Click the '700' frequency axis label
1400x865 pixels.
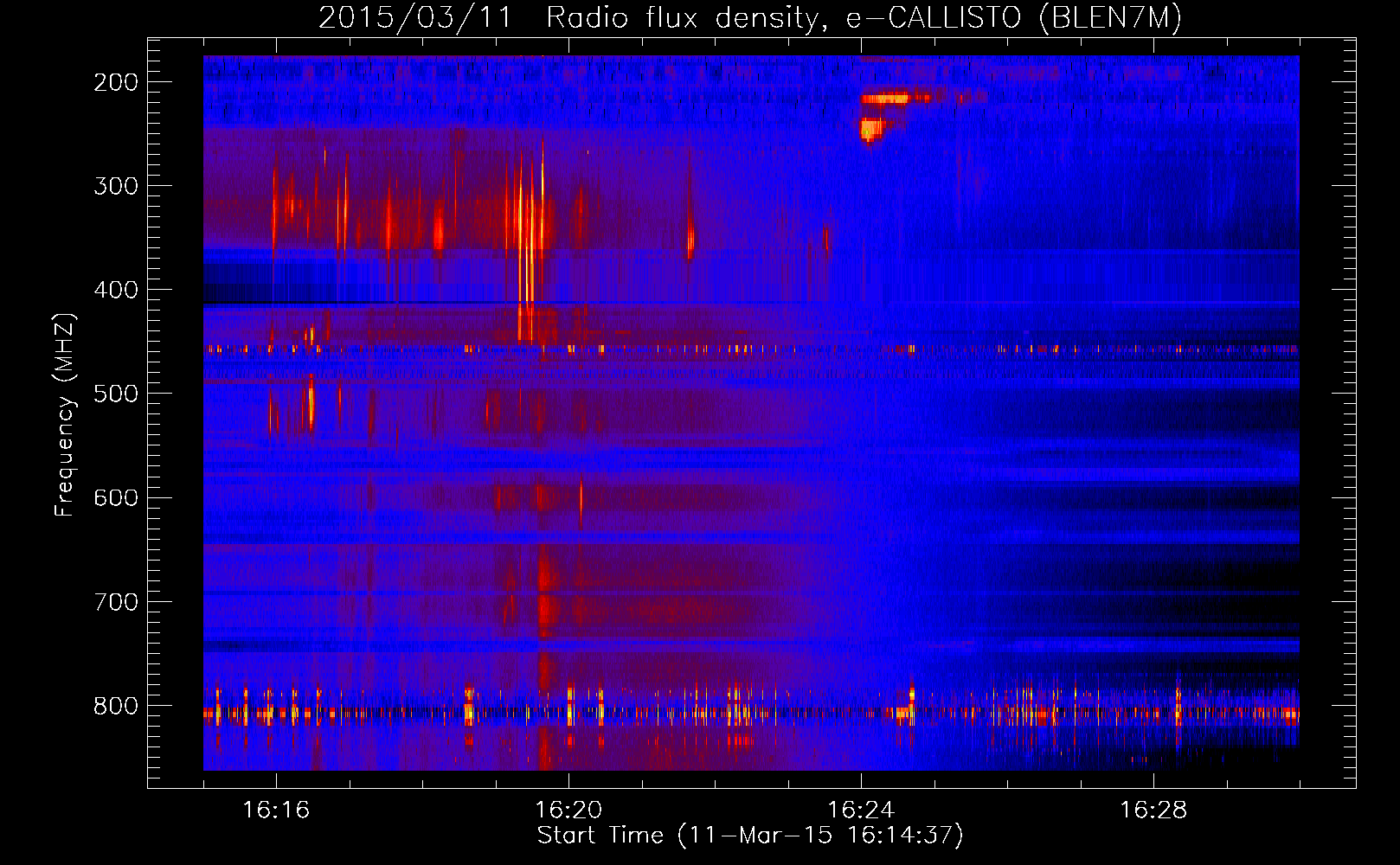[116, 601]
